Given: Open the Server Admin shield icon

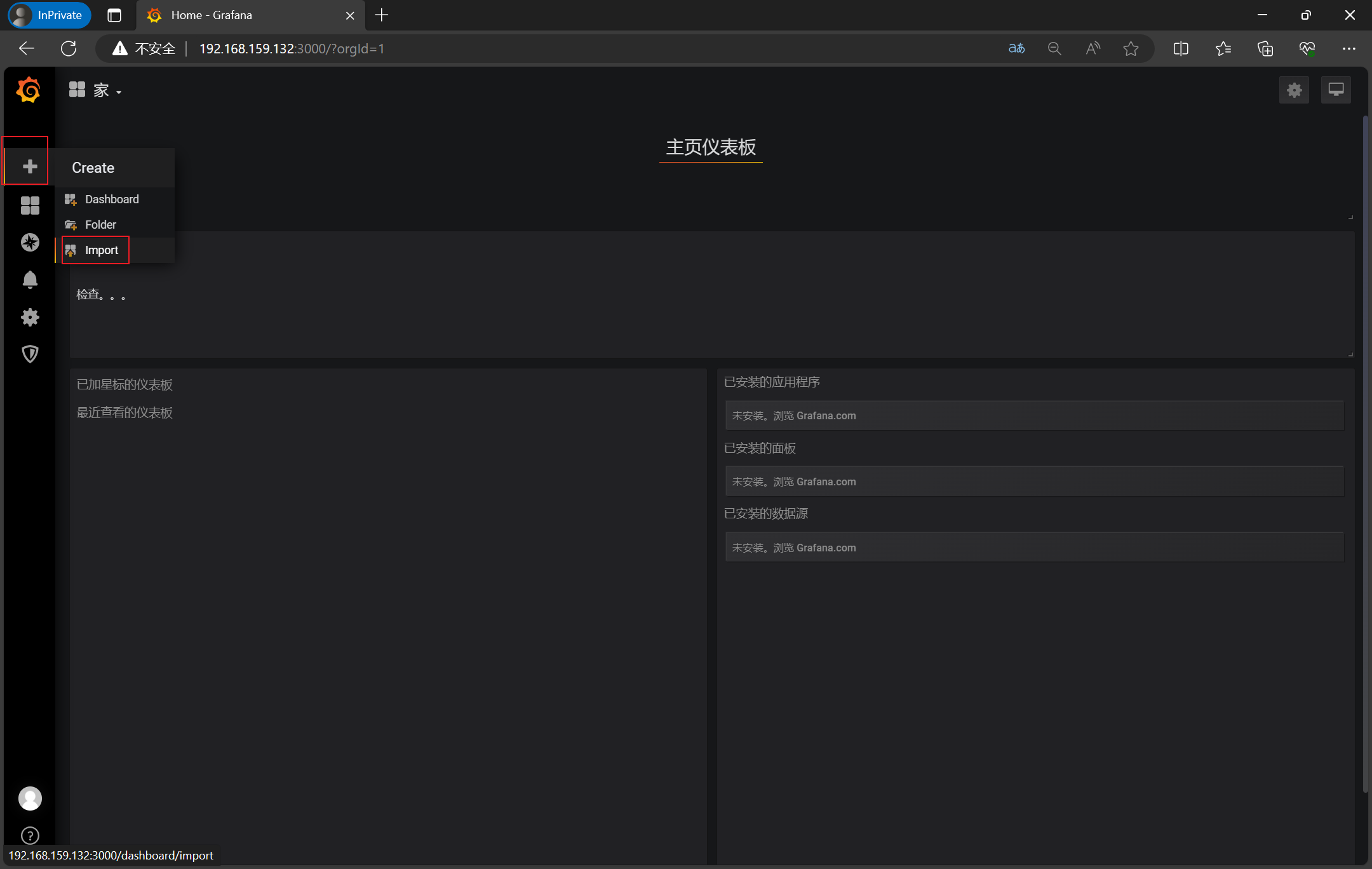Looking at the screenshot, I should click(29, 354).
